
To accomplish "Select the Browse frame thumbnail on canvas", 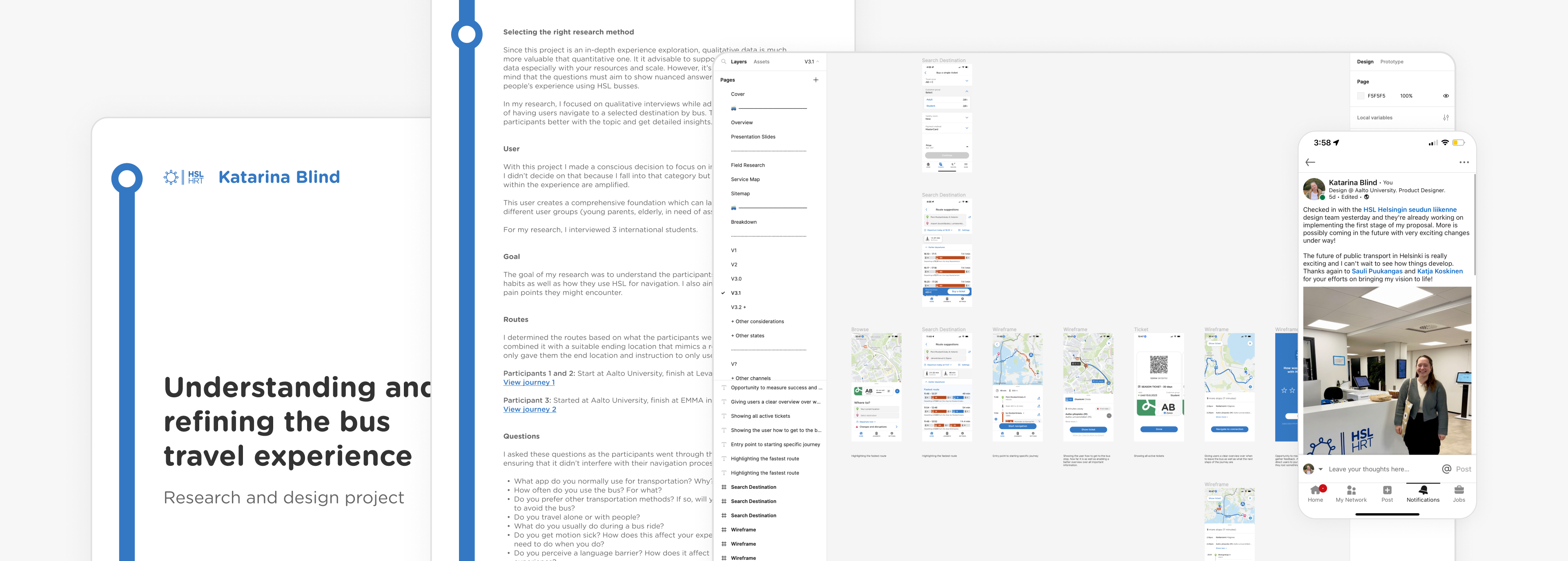I will tap(876, 387).
